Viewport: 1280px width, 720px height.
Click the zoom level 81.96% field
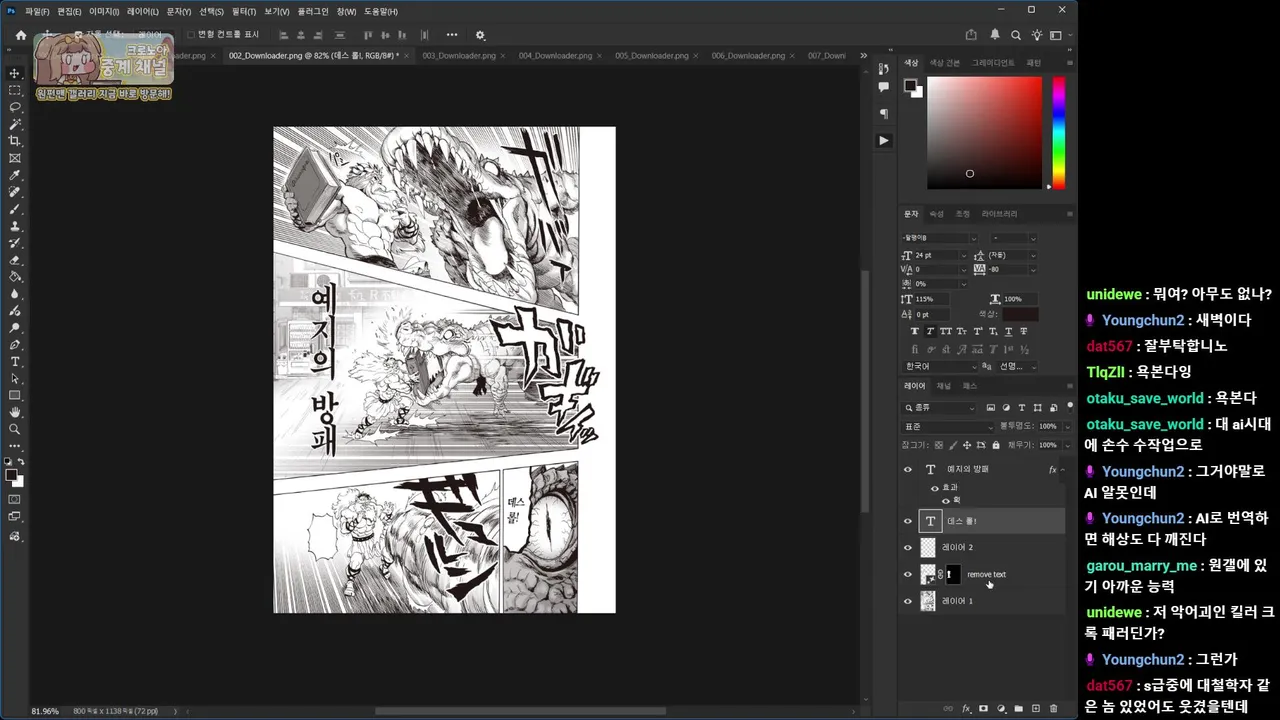[45, 711]
